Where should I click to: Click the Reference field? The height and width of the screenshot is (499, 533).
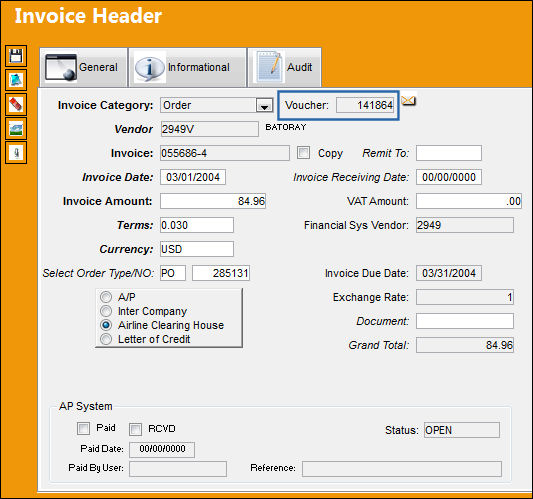(402, 469)
